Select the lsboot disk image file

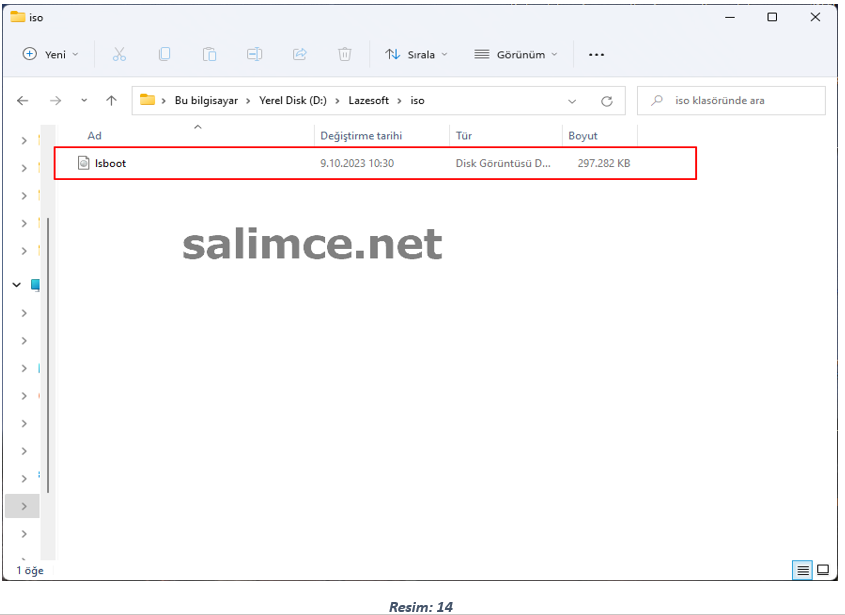pyautogui.click(x=110, y=163)
